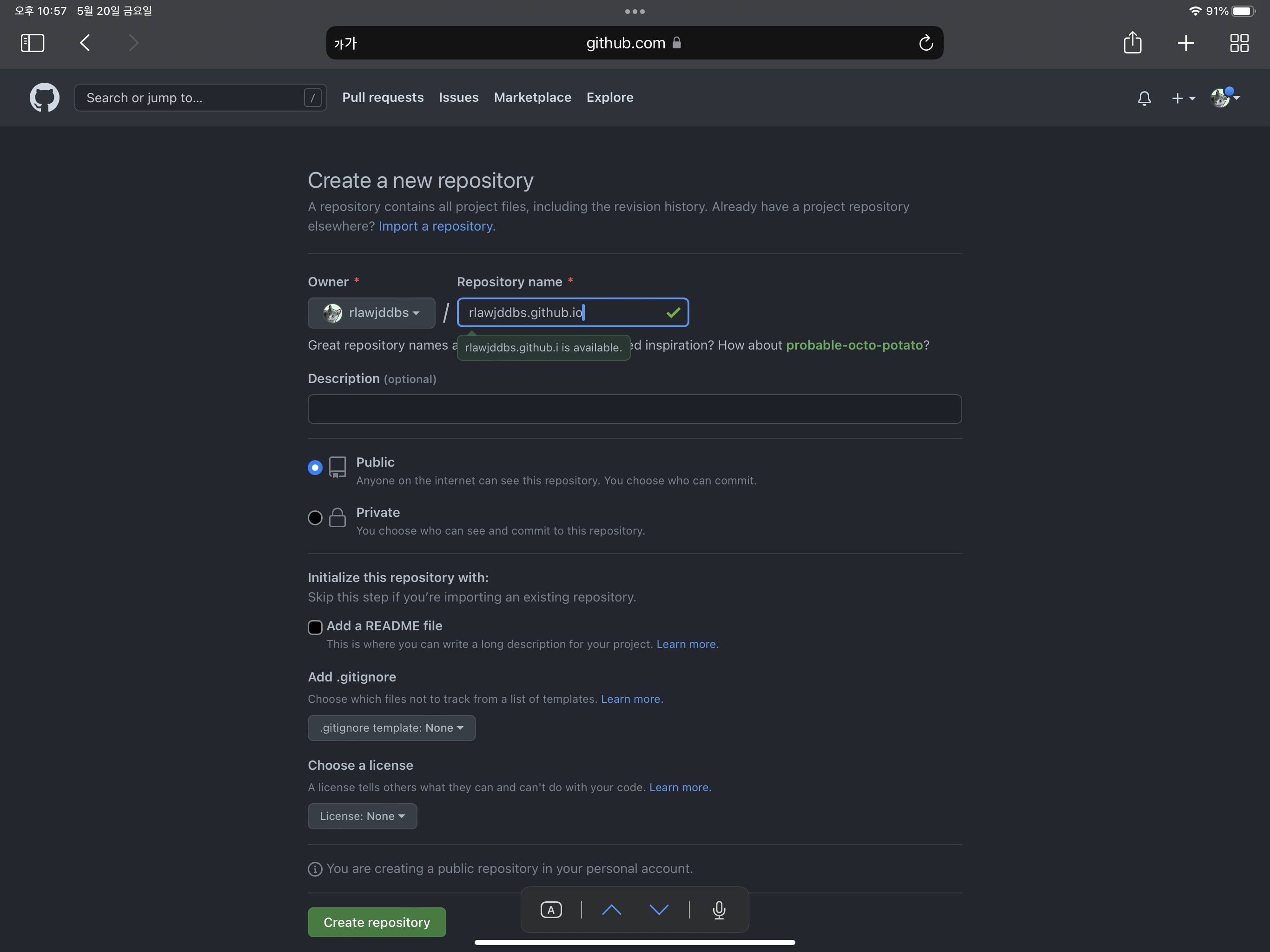The height and width of the screenshot is (952, 1270).
Task: Select the Public visibility option
Action: (x=315, y=467)
